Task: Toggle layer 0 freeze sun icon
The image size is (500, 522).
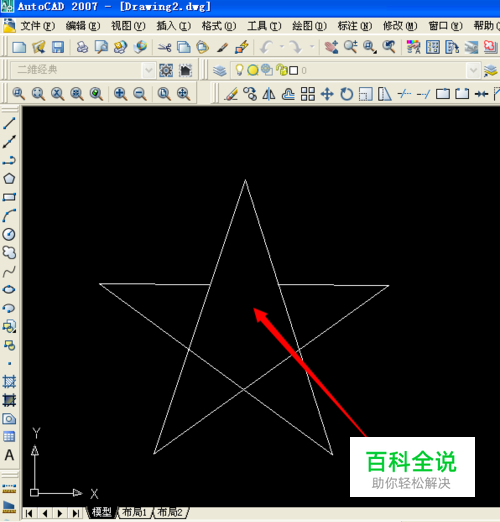Action: (x=253, y=70)
